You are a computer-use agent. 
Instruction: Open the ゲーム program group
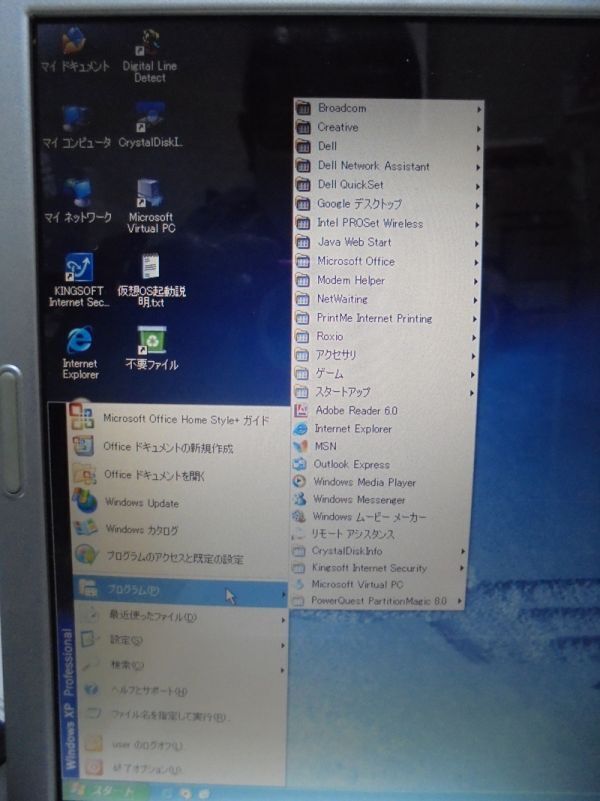[x=384, y=374]
